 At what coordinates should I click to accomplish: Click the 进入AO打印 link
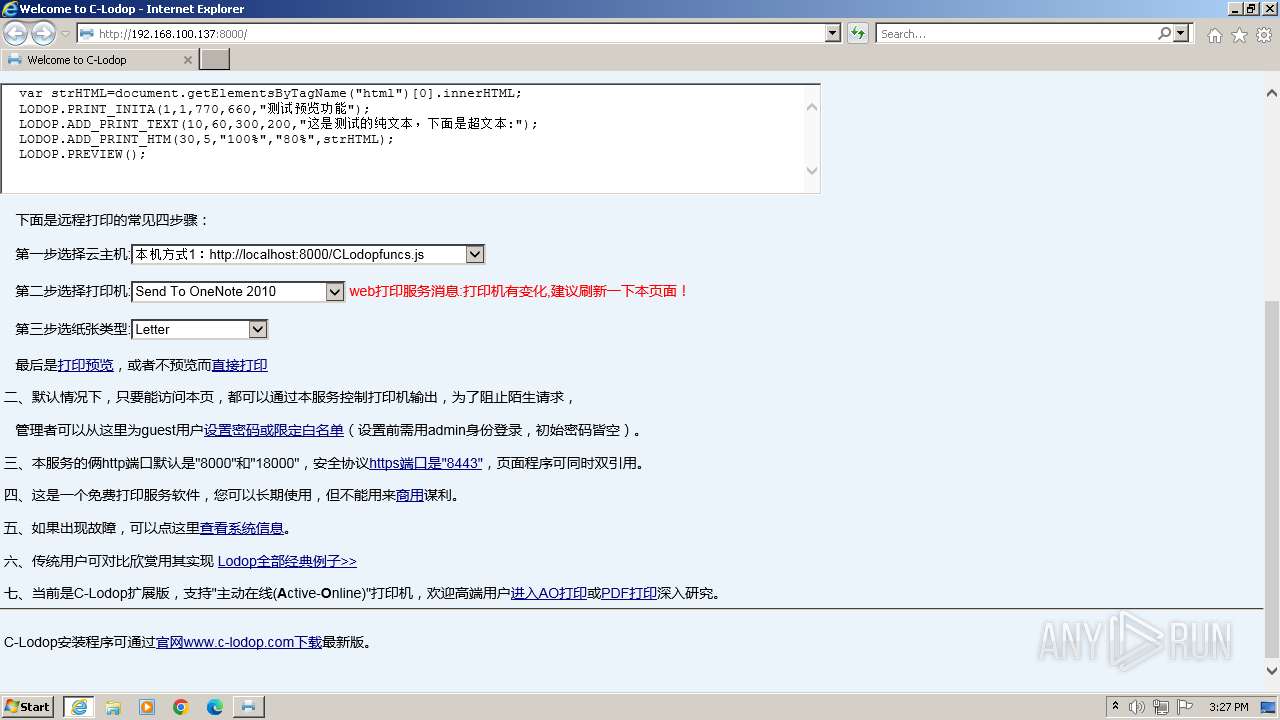(549, 593)
